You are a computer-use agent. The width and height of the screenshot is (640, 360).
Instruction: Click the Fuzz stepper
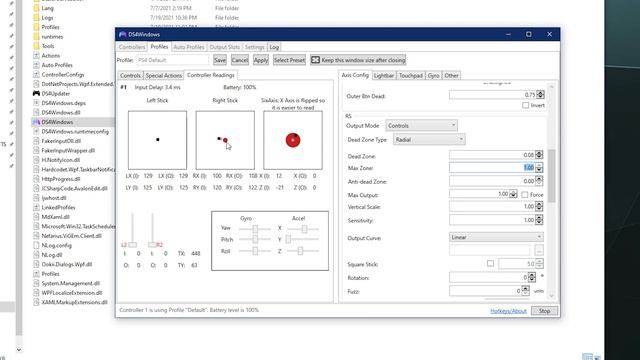pos(525,291)
